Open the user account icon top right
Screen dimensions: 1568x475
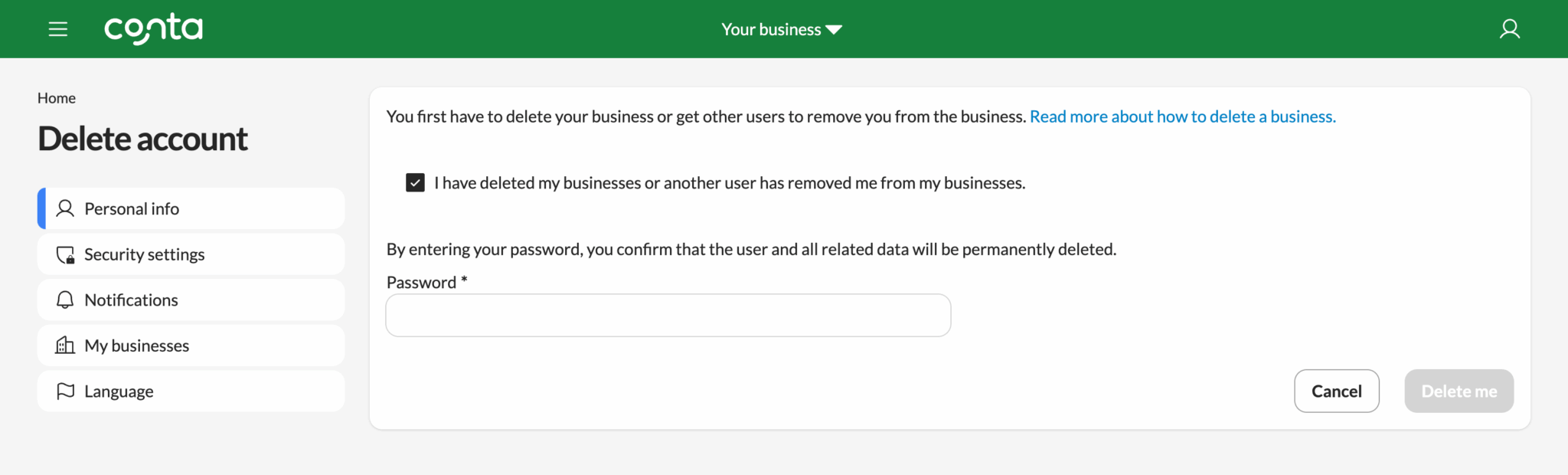(x=1510, y=28)
